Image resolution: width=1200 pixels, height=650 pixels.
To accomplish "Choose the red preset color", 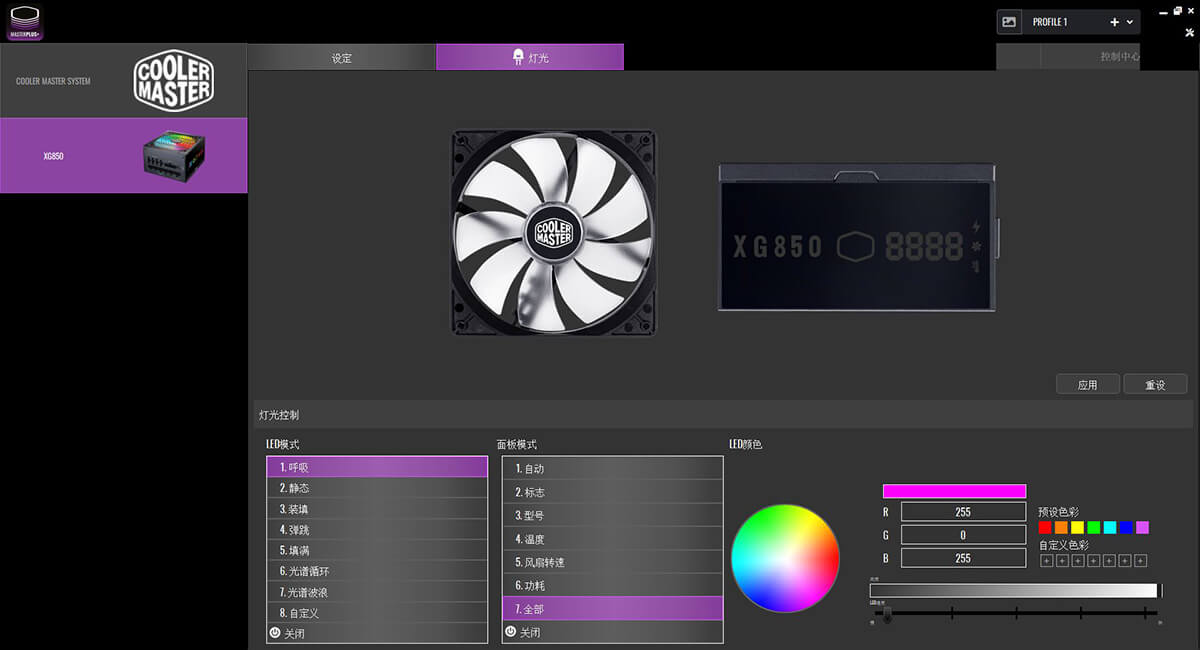I will (1045, 527).
